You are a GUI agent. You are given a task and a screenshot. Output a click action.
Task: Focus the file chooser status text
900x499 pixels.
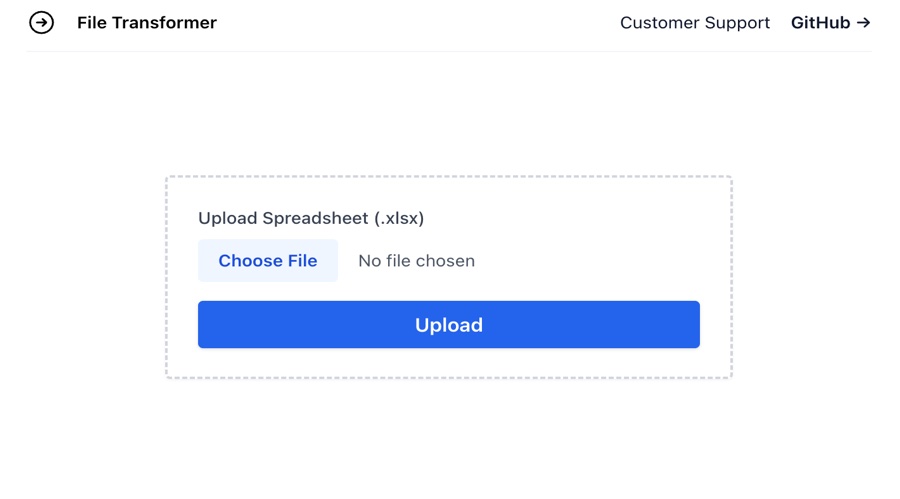(416, 261)
